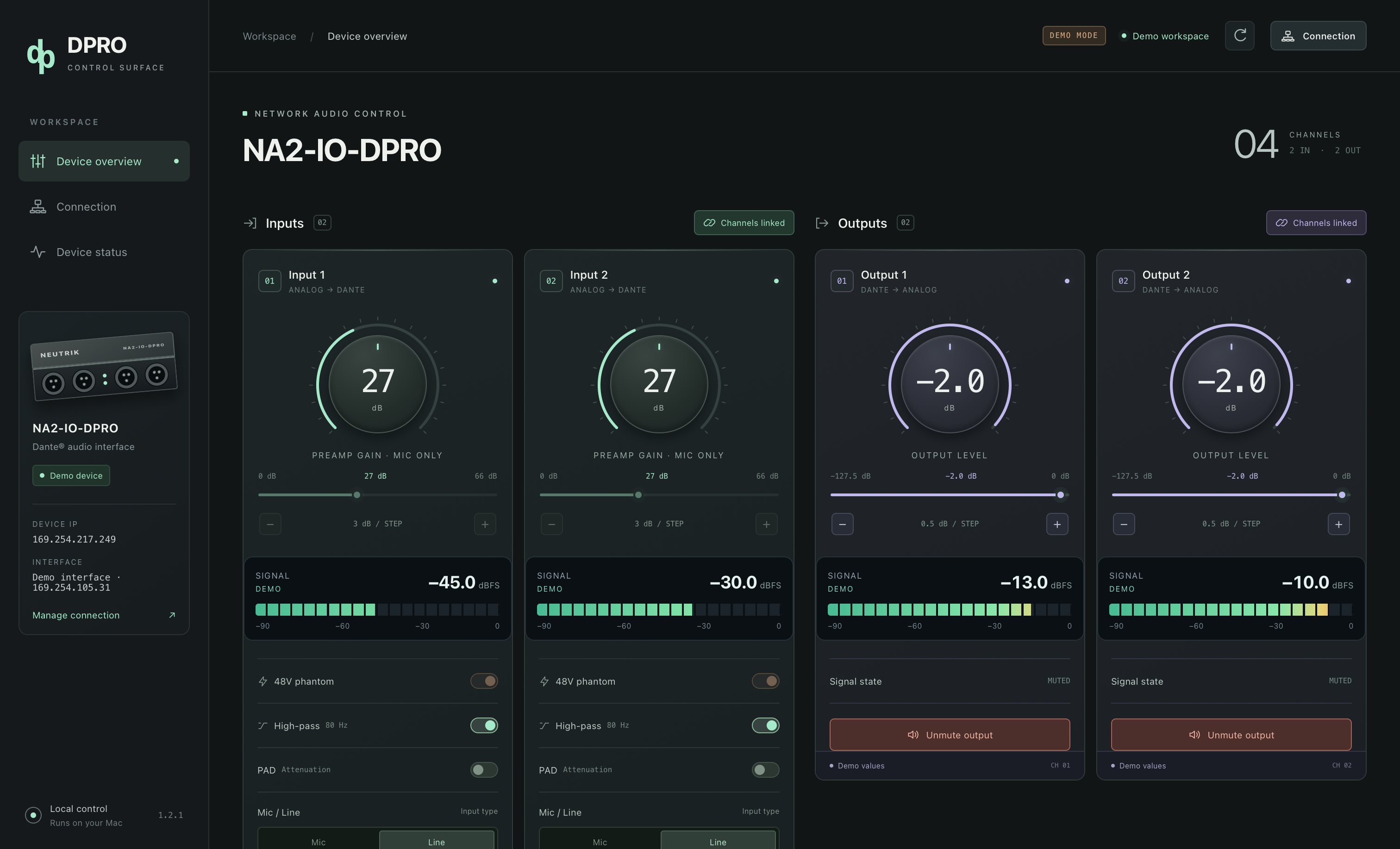Toggle High-pass filter on Input 1

tap(484, 725)
